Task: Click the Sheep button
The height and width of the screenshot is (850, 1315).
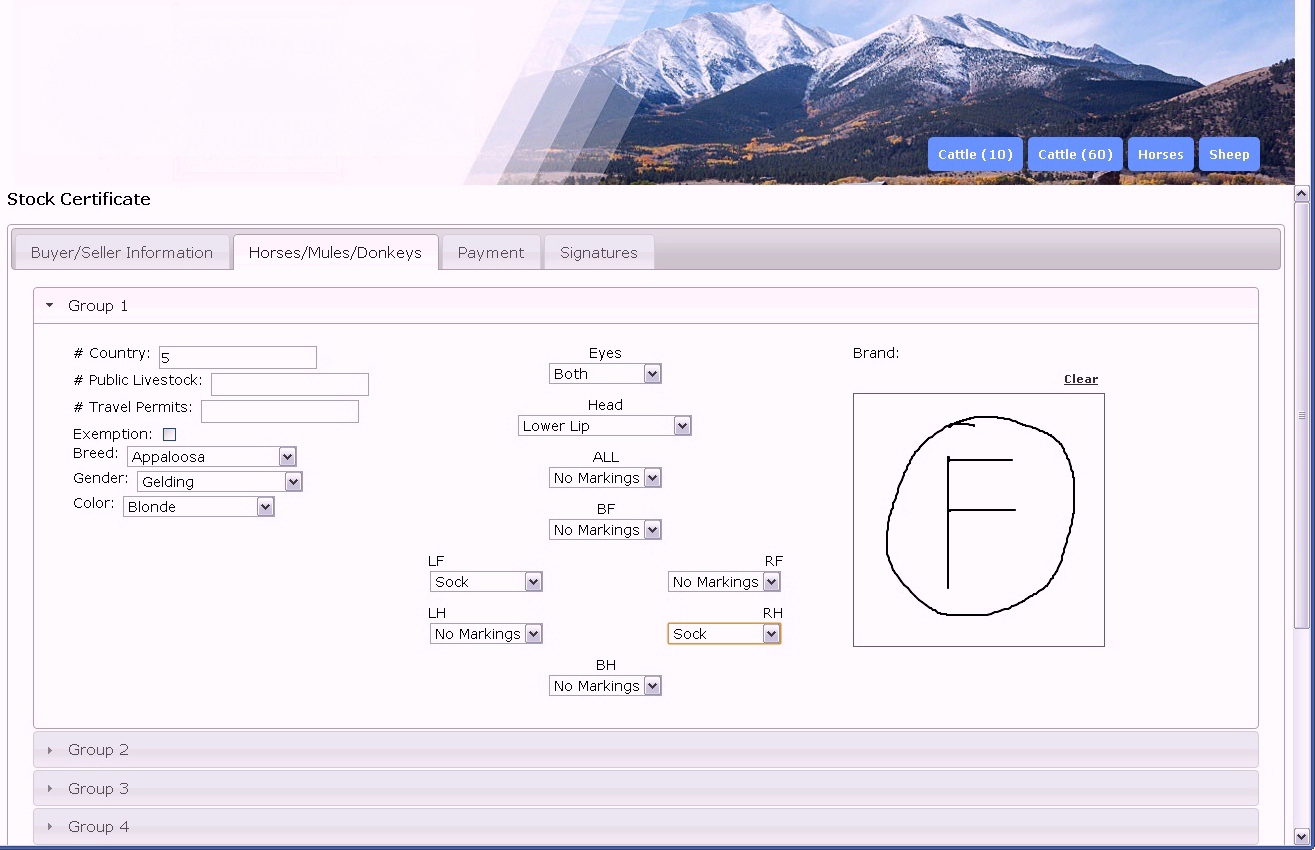Action: coord(1228,154)
